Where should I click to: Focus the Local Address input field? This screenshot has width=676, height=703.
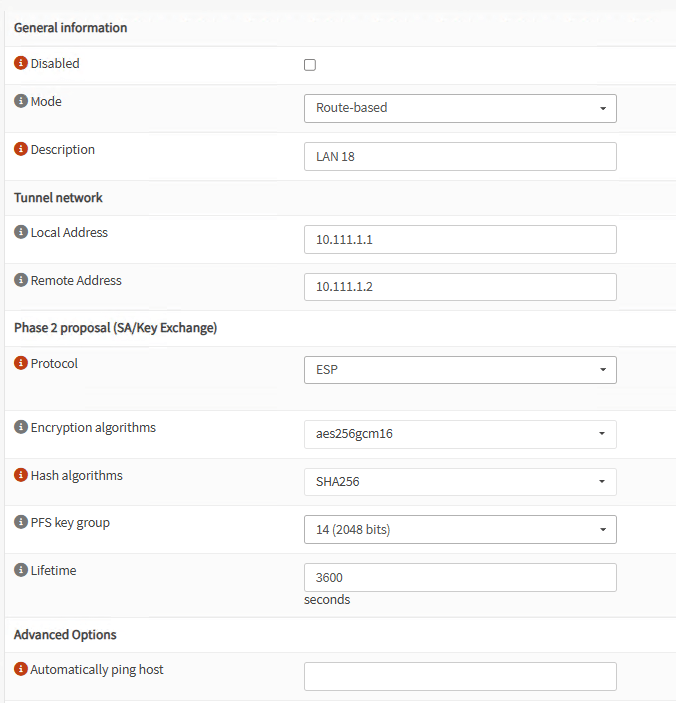460,240
